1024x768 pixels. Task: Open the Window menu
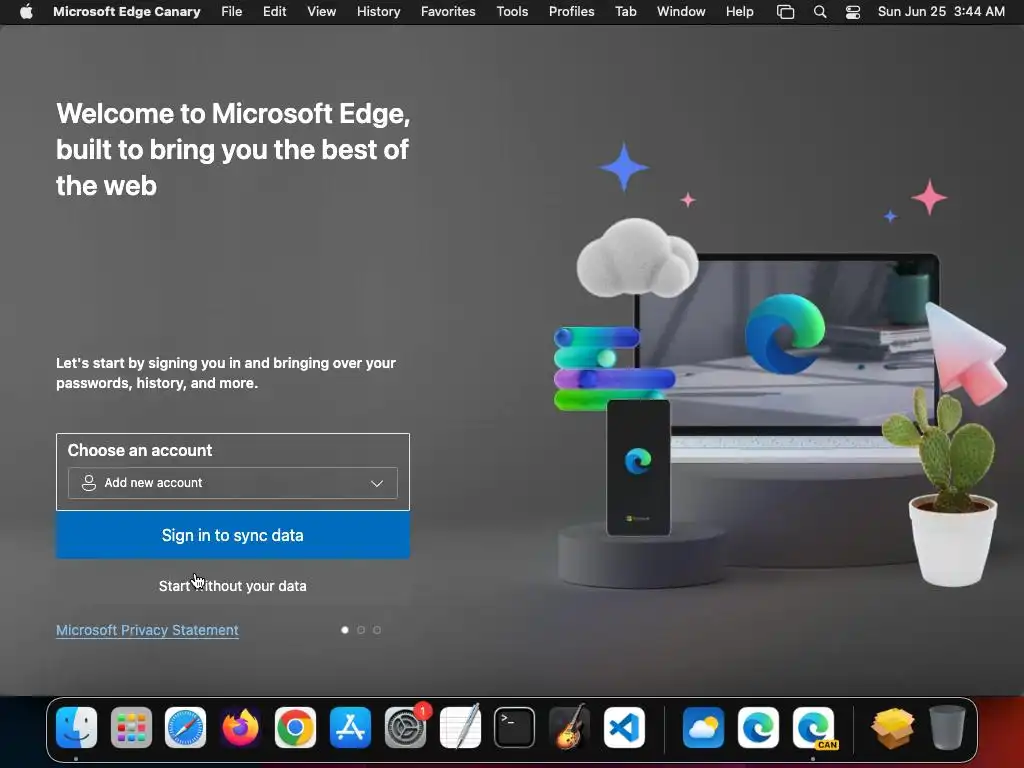681,12
